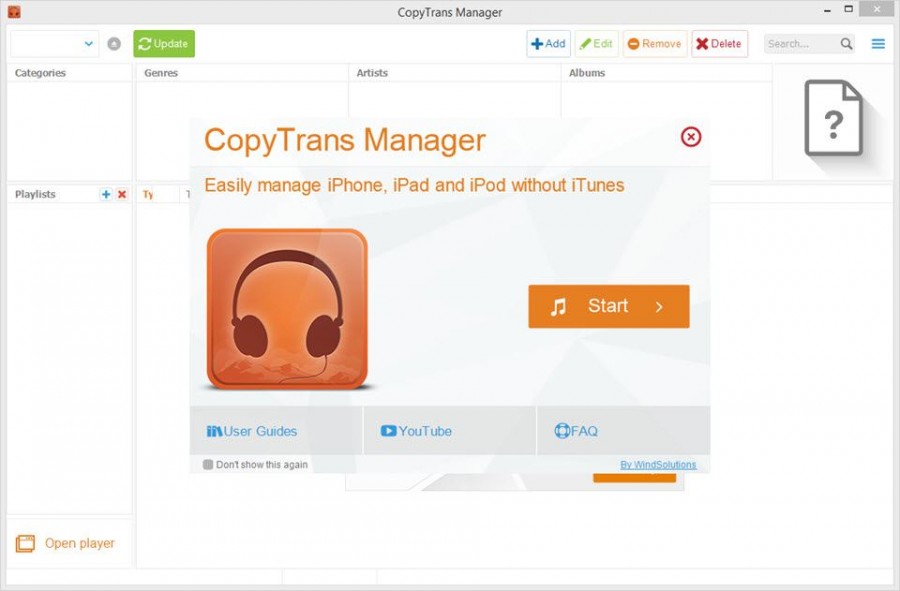Click the eject device icon
Viewport: 900px width, 591px height.
(x=114, y=44)
